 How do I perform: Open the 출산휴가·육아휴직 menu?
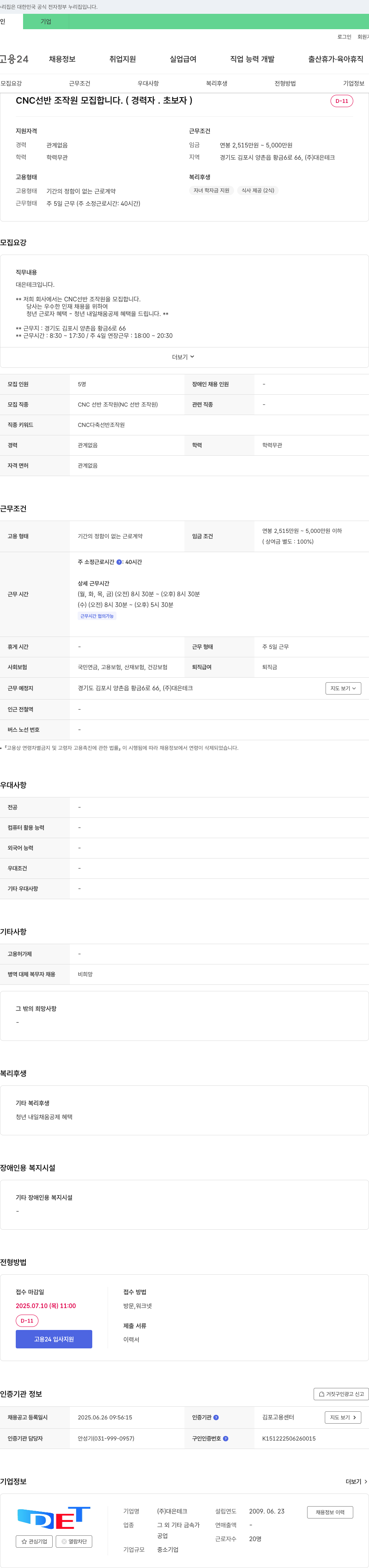click(x=336, y=59)
